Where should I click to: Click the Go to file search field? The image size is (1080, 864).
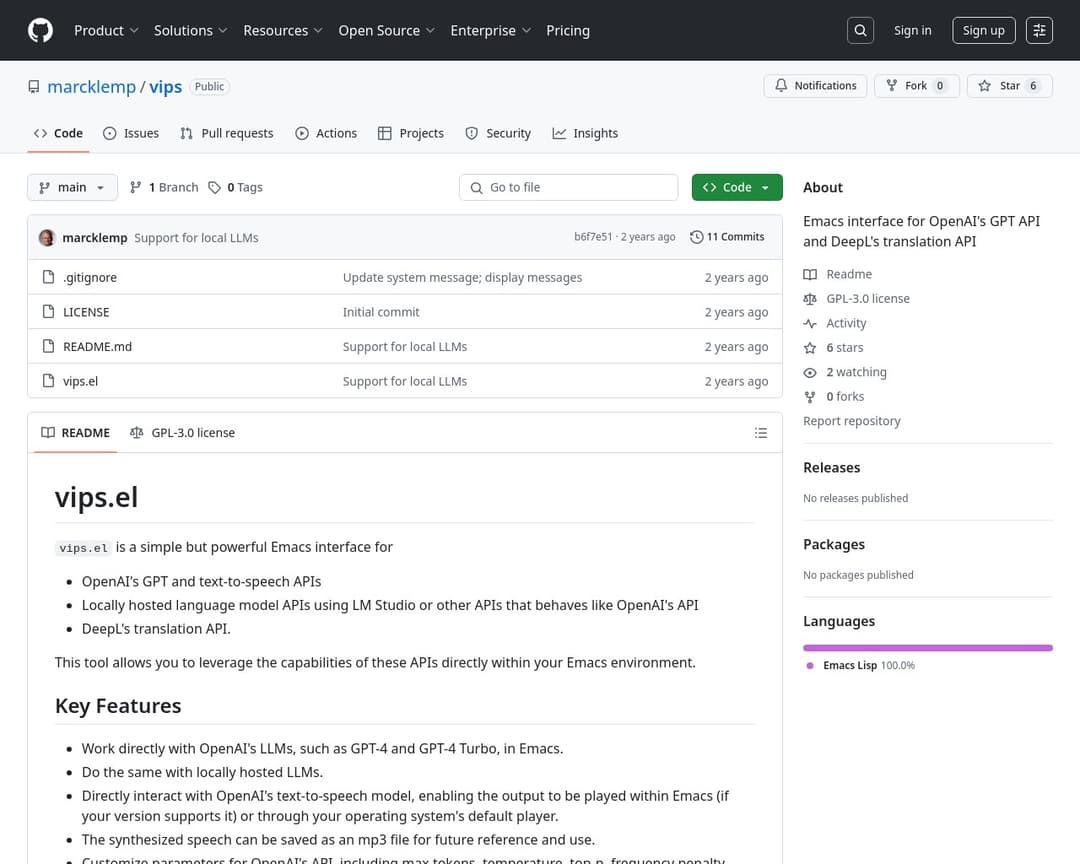[x=568, y=187]
